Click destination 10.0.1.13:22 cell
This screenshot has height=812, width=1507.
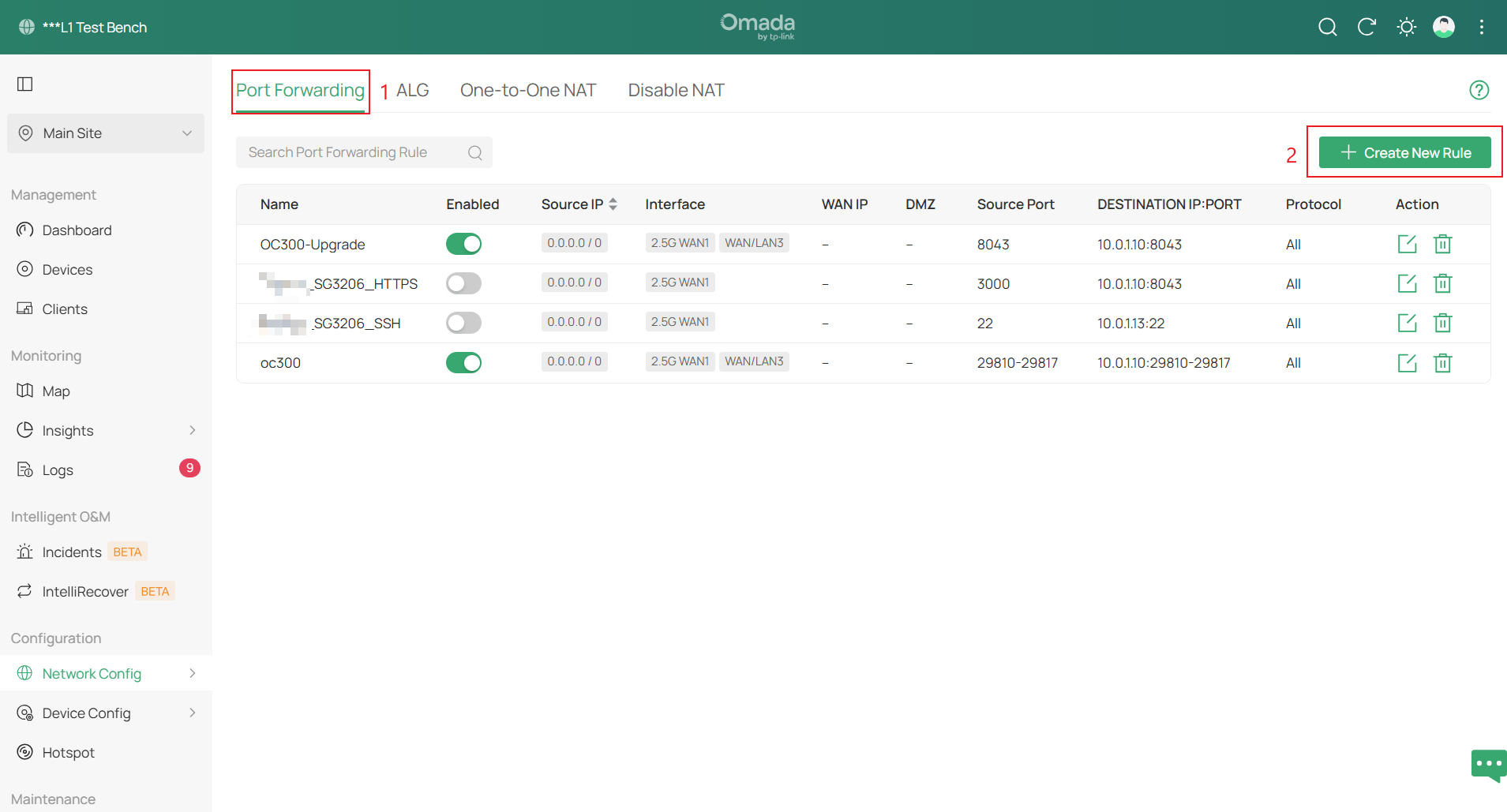(x=1130, y=323)
